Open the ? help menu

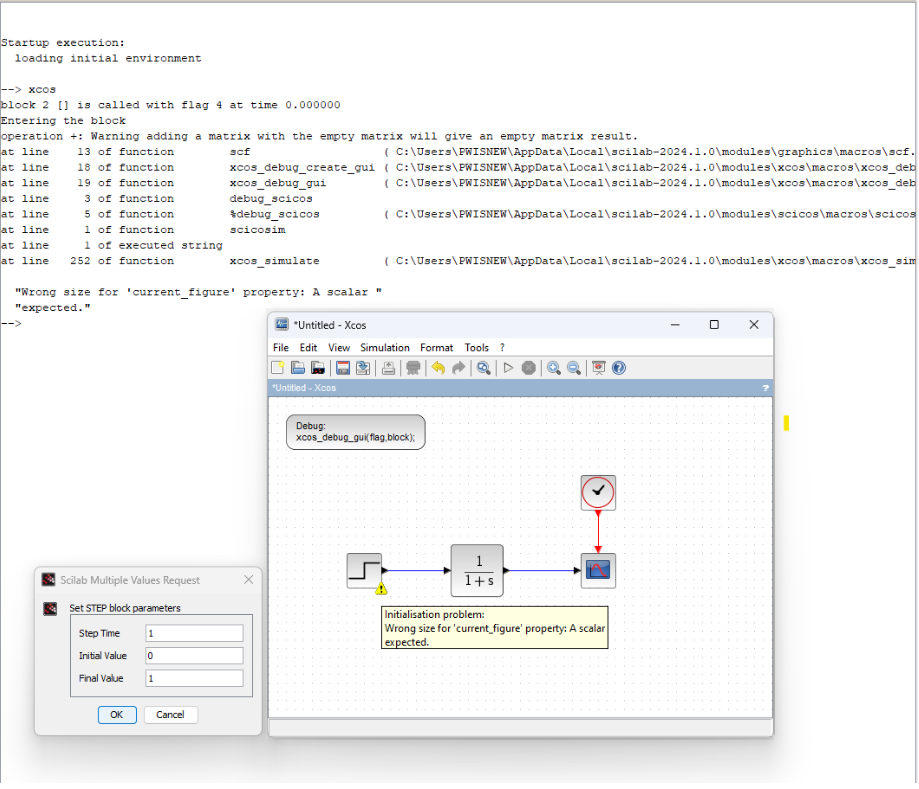(x=502, y=348)
